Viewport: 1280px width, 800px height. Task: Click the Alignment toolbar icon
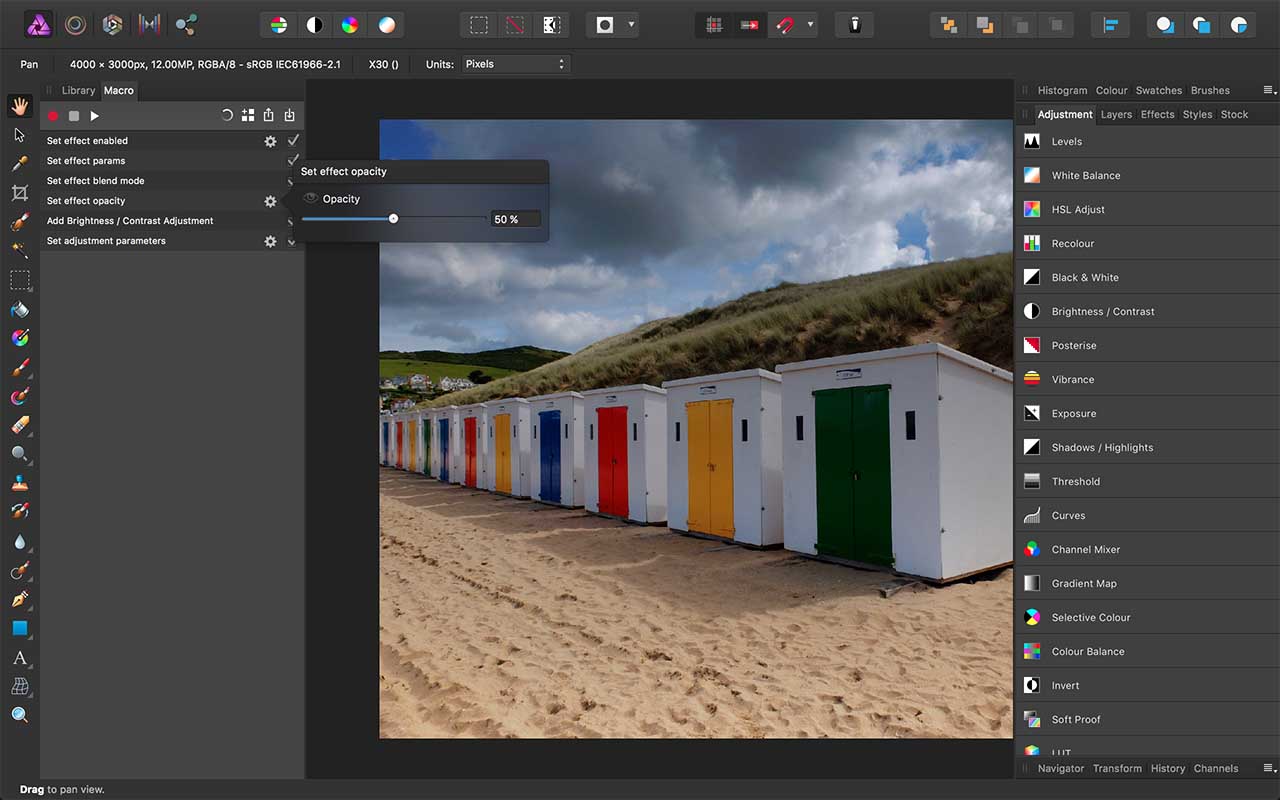[x=1110, y=25]
